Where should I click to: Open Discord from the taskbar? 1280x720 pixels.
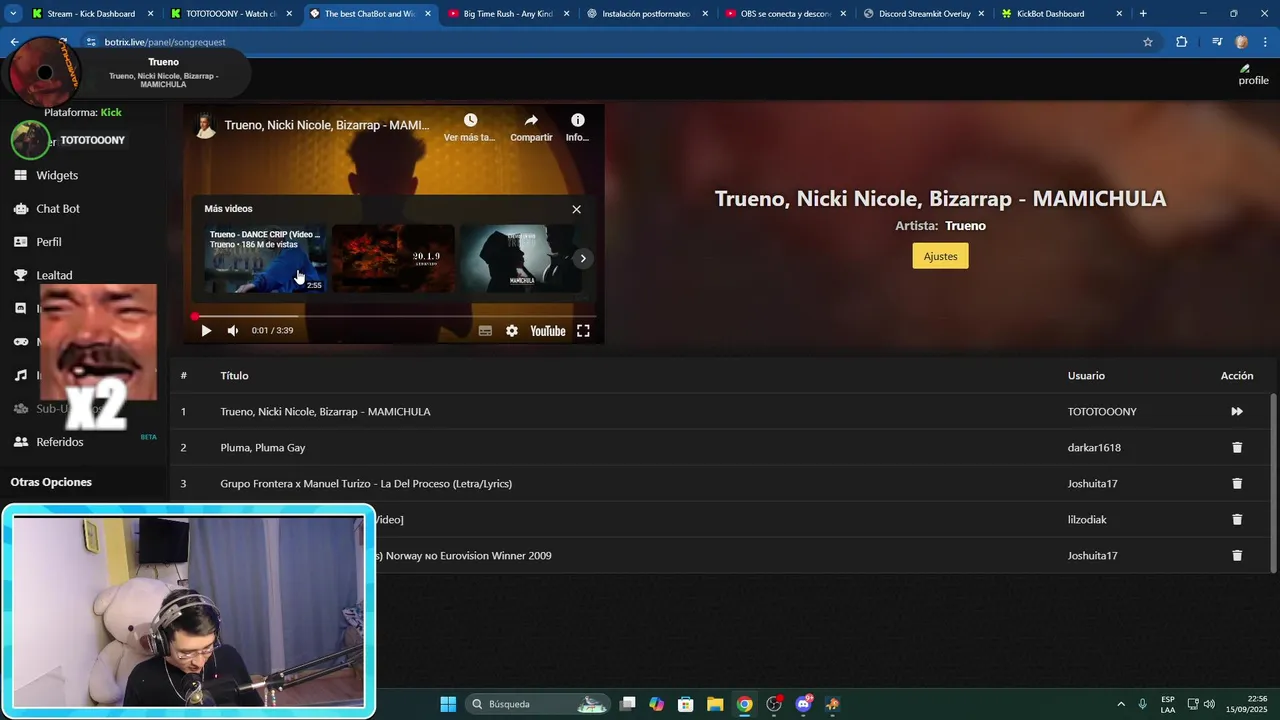[x=803, y=704]
